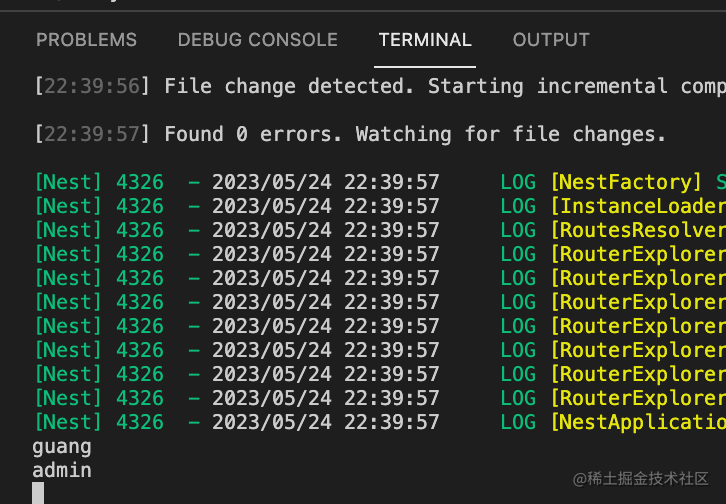Click the terminal cursor block
Viewport: 726px width, 504px height.
click(x=38, y=493)
